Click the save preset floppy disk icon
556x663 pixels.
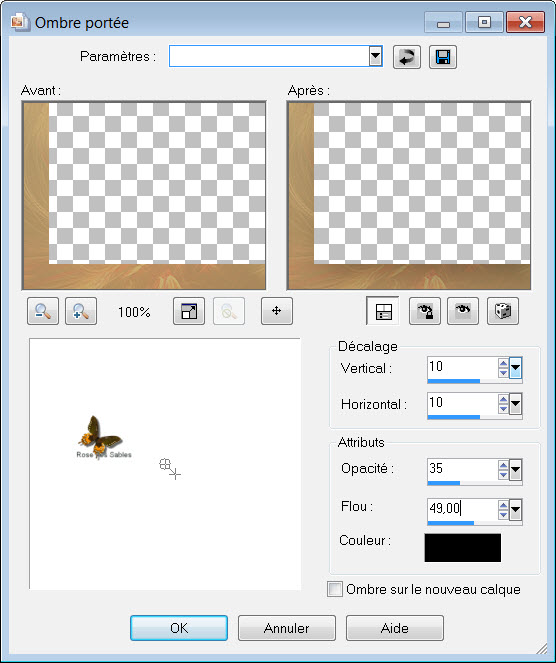tap(443, 57)
